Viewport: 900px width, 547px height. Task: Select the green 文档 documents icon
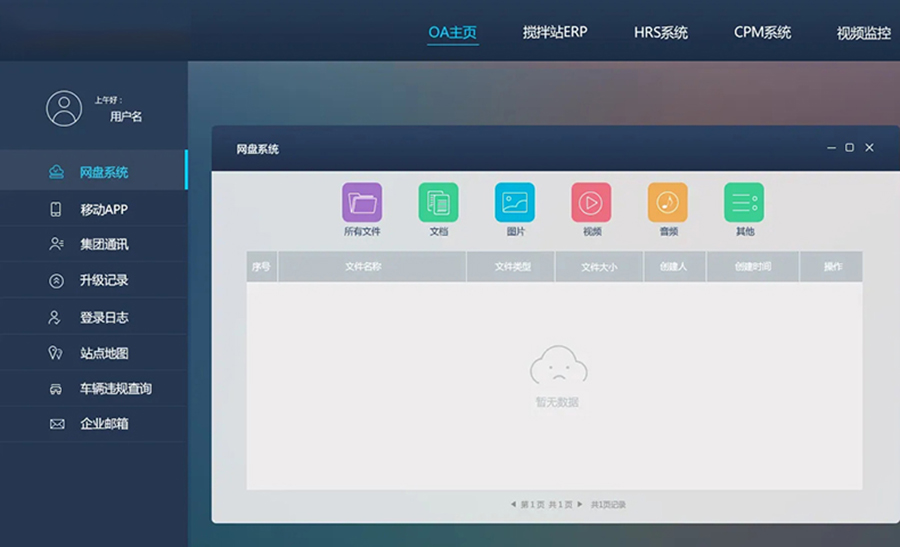438,202
